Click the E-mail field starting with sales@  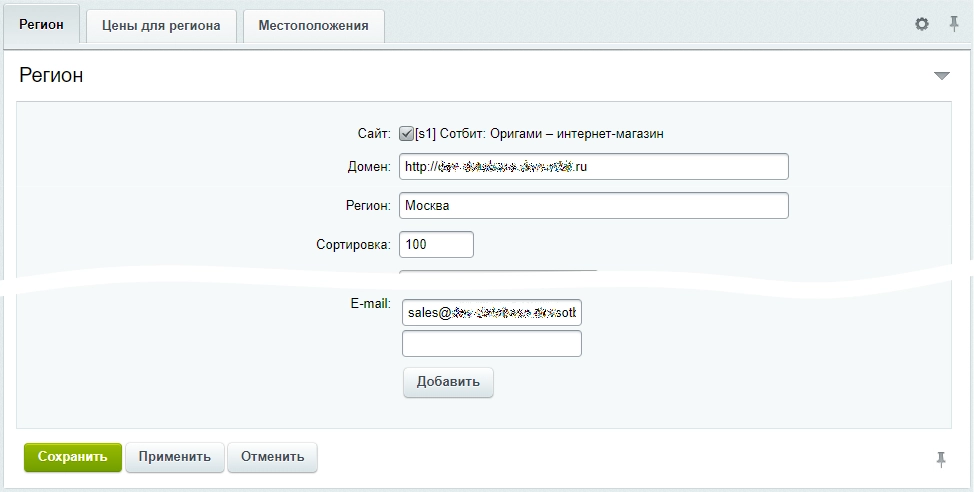492,312
